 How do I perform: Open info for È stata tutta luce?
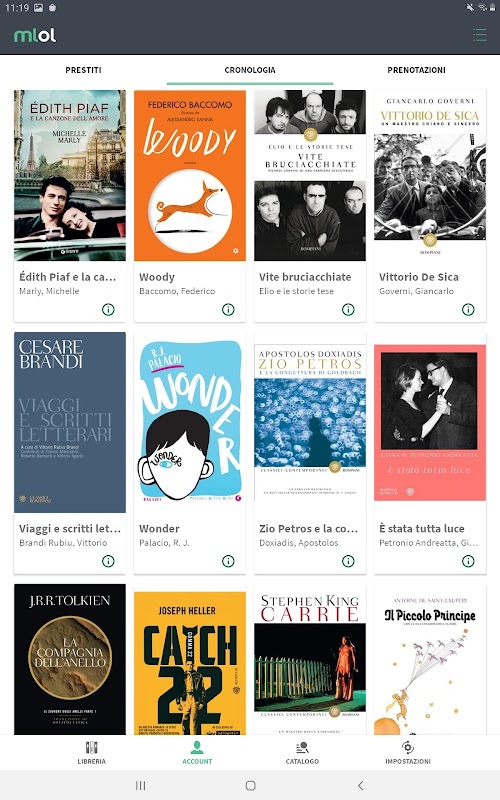(468, 561)
